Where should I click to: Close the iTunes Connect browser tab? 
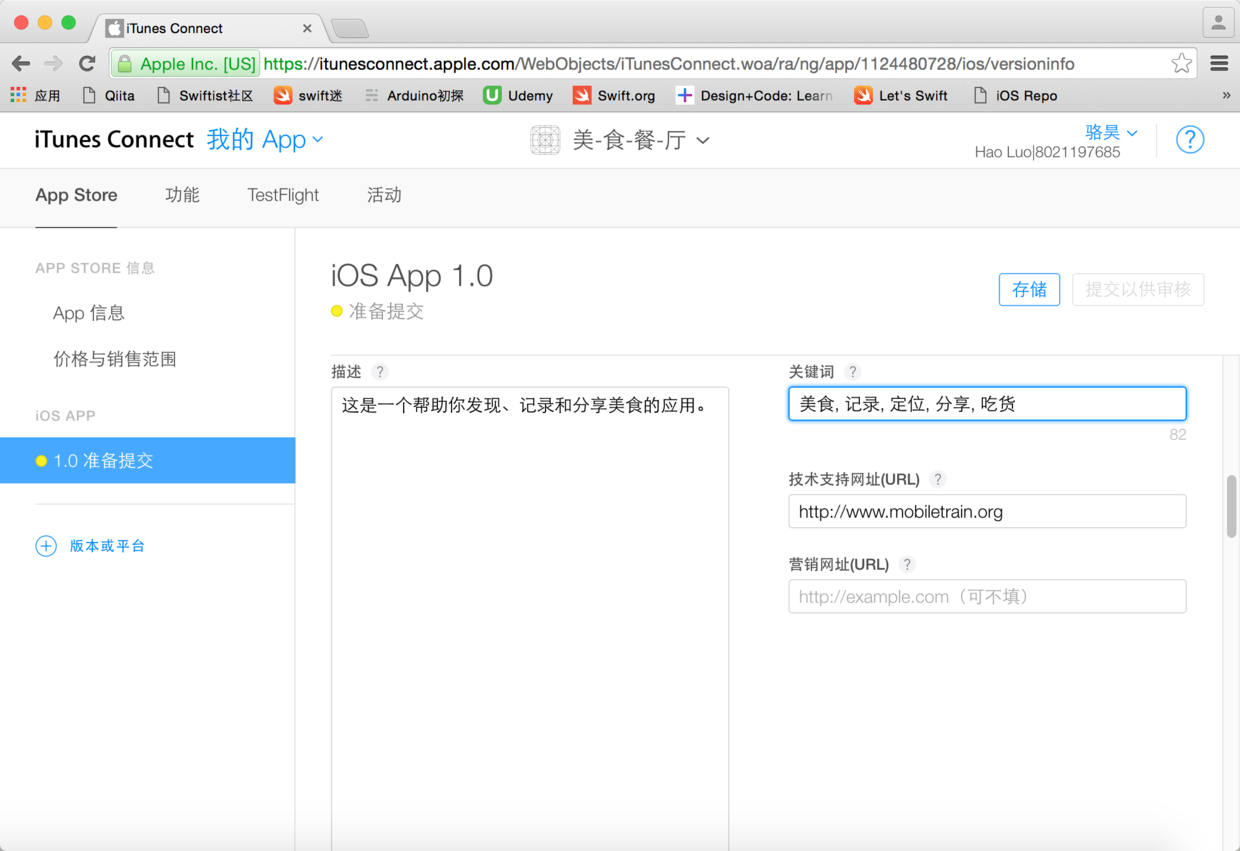[x=307, y=28]
